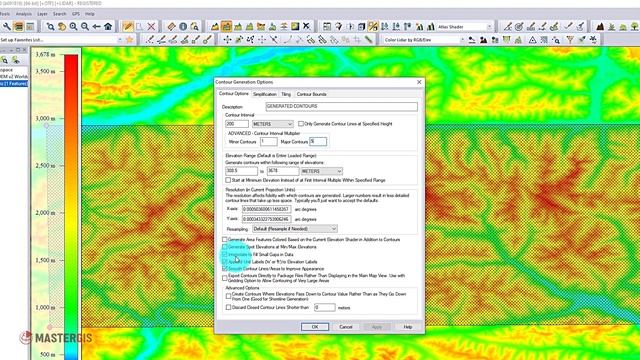This screenshot has width=640, height=360.
Task: Select the Feature Info tool
Action: point(183,27)
